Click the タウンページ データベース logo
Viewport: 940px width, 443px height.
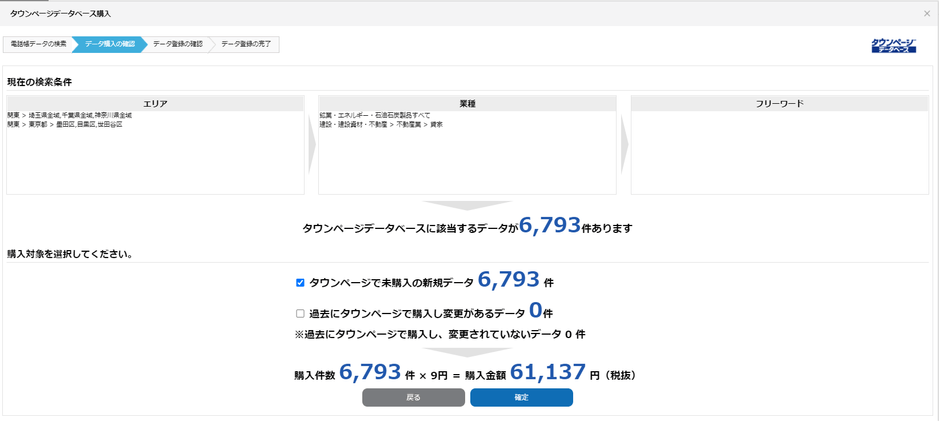tap(893, 46)
